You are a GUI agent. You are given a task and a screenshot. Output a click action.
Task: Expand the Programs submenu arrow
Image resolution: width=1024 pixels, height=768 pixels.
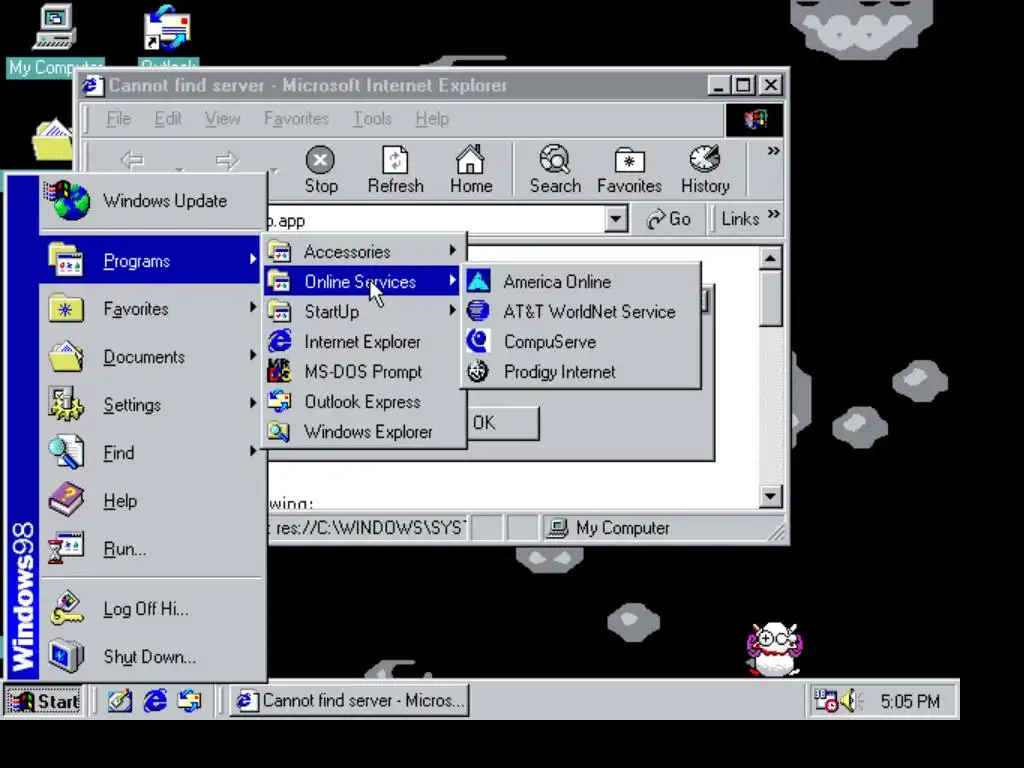point(253,260)
